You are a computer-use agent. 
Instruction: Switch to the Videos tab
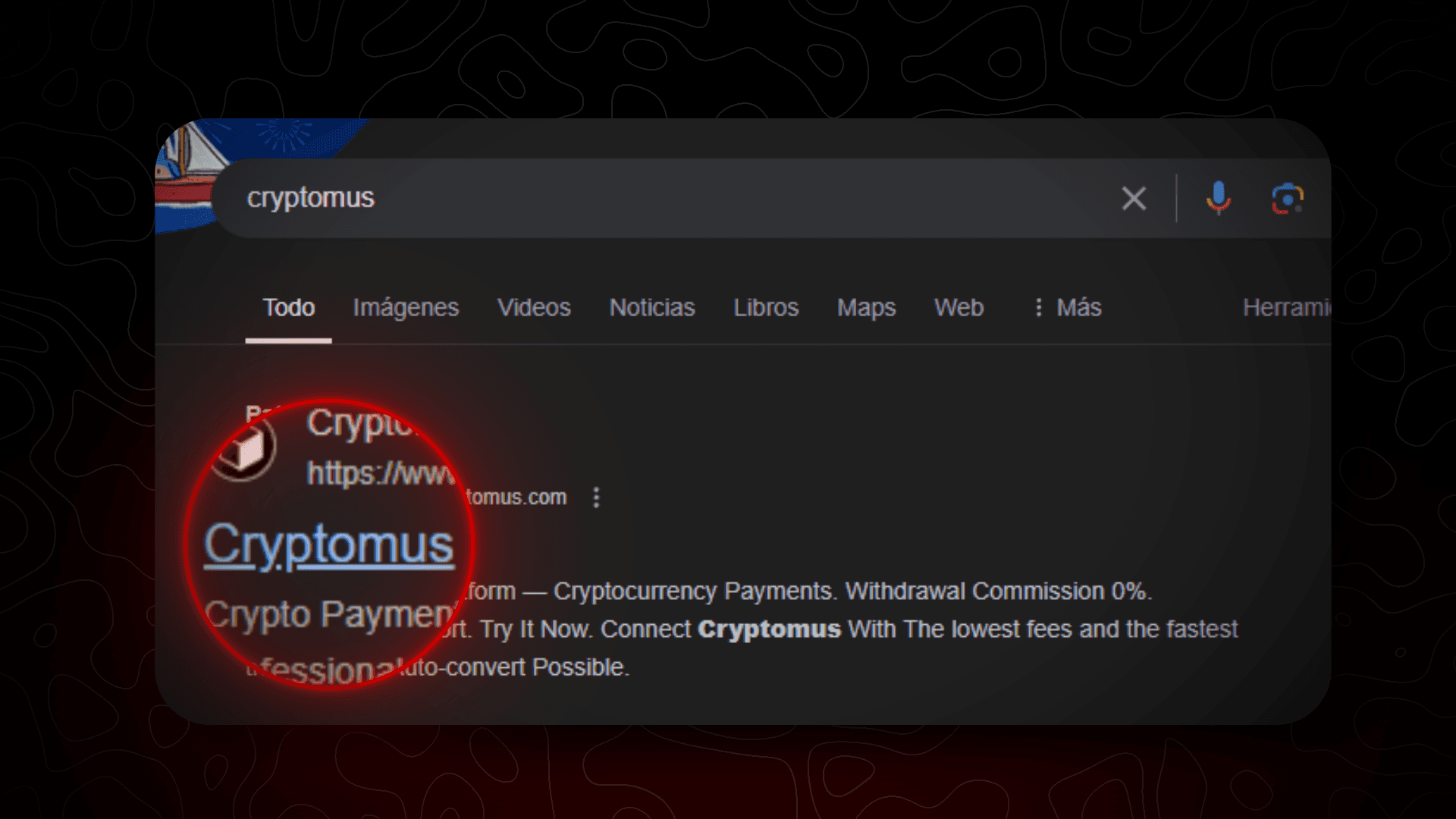click(534, 307)
